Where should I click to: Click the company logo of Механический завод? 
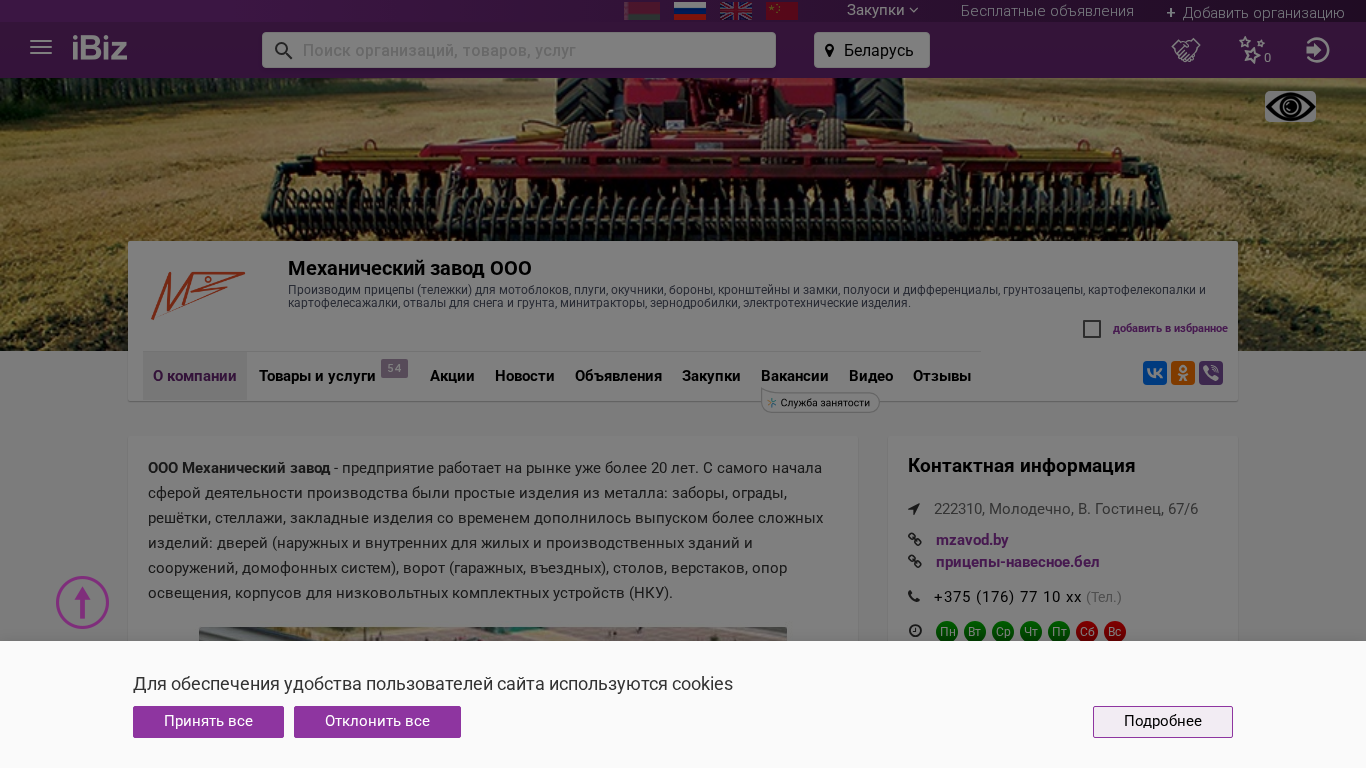pos(198,295)
